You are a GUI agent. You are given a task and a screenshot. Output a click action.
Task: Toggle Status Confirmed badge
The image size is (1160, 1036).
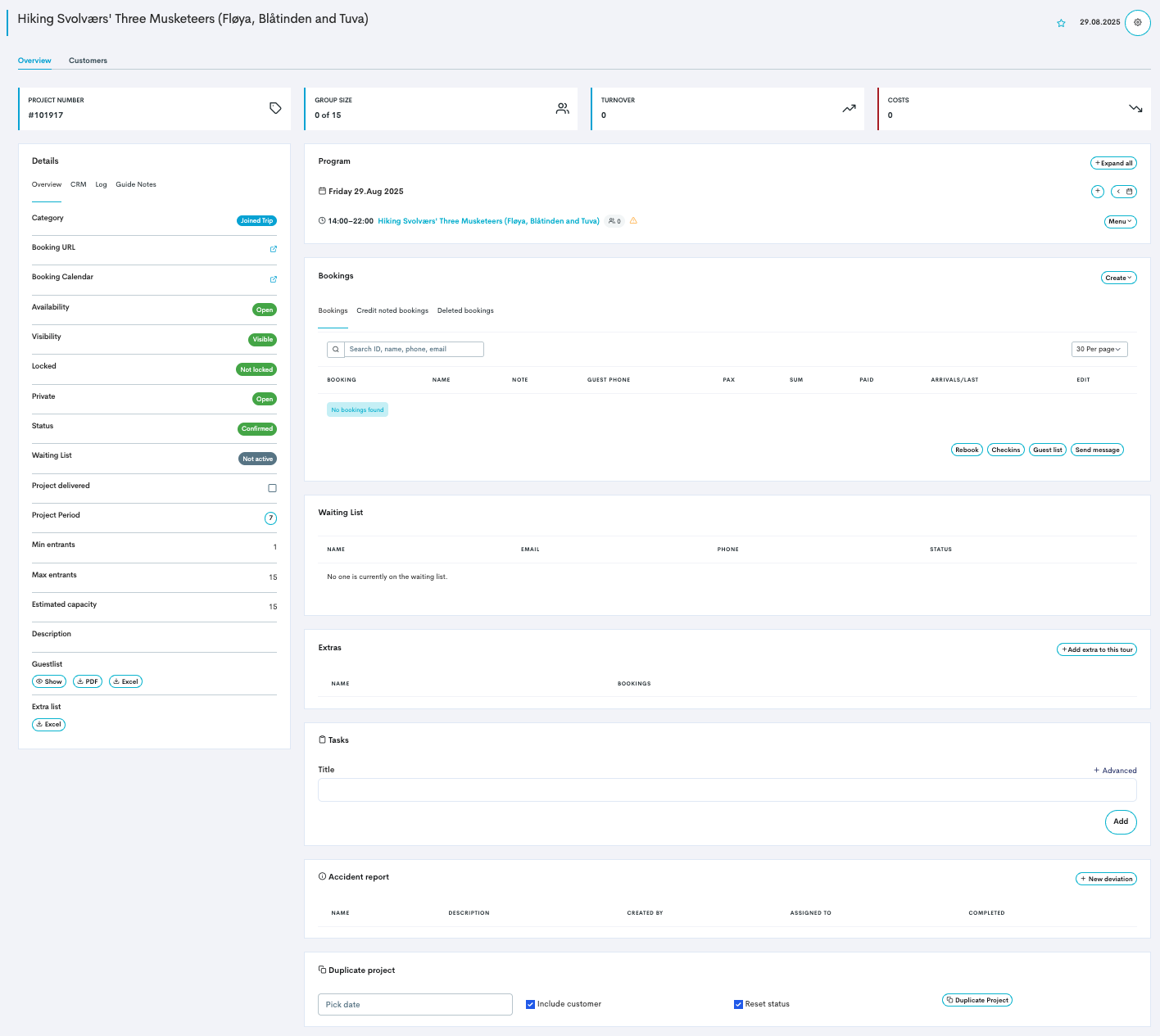pos(257,428)
